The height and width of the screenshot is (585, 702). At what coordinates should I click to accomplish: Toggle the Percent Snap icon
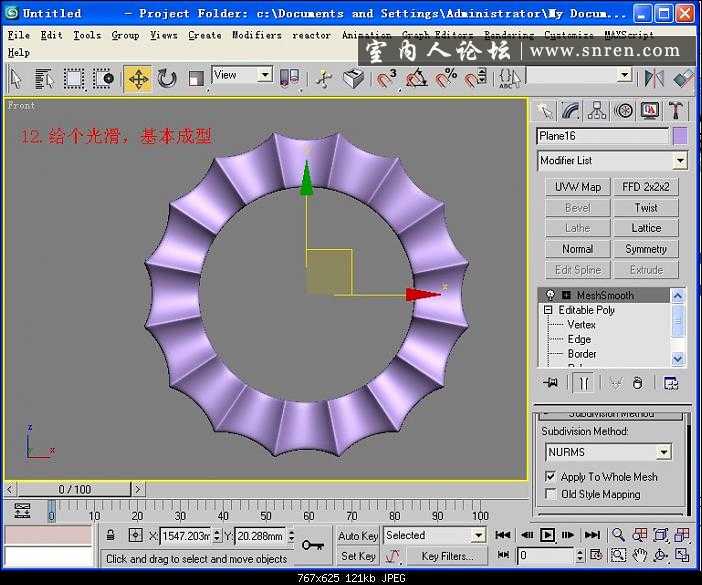[445, 78]
